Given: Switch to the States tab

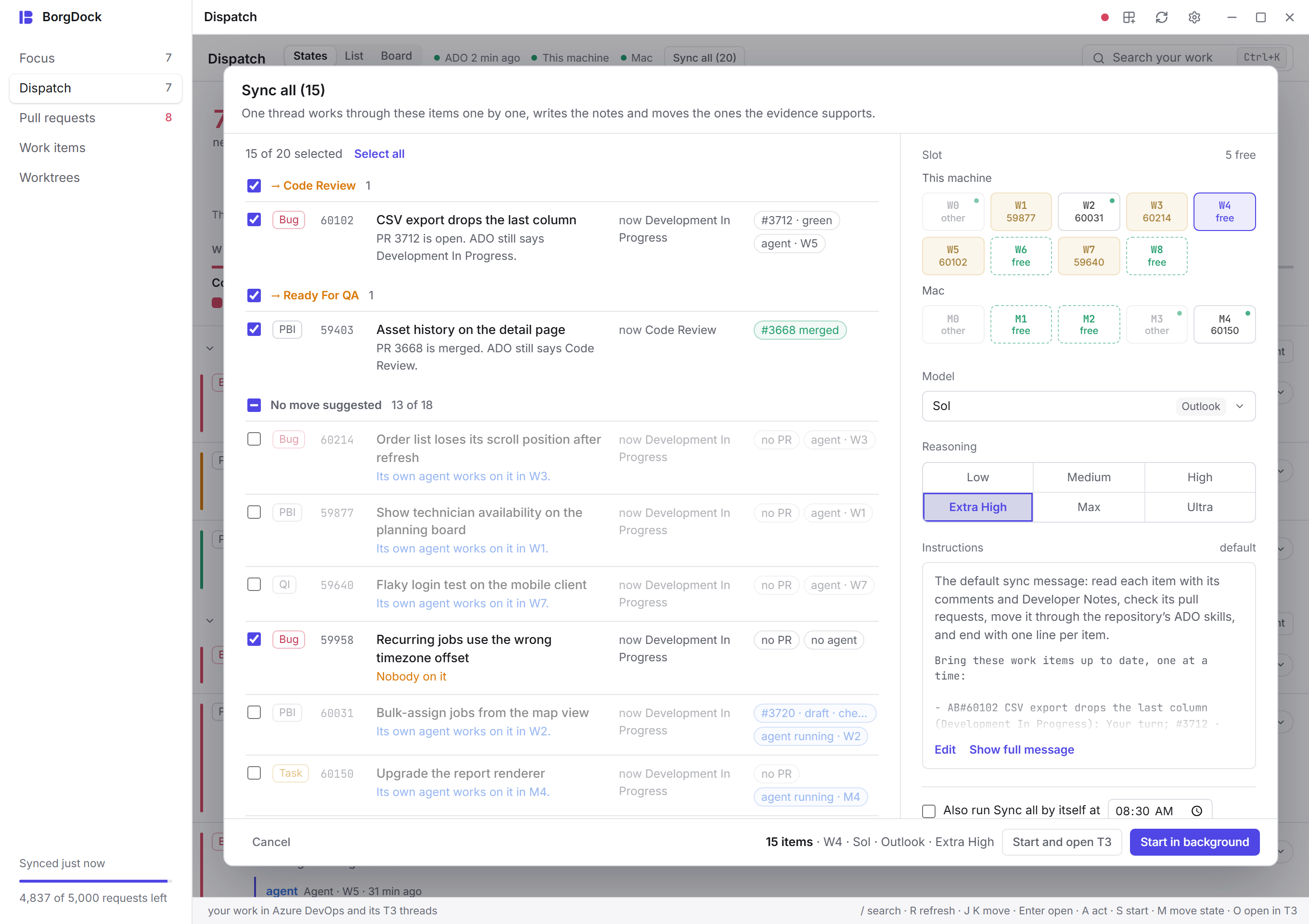Looking at the screenshot, I should (309, 56).
